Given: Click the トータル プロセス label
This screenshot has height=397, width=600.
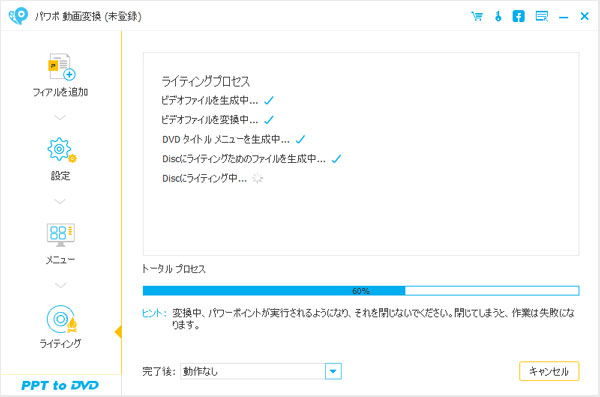Looking at the screenshot, I should [x=174, y=269].
